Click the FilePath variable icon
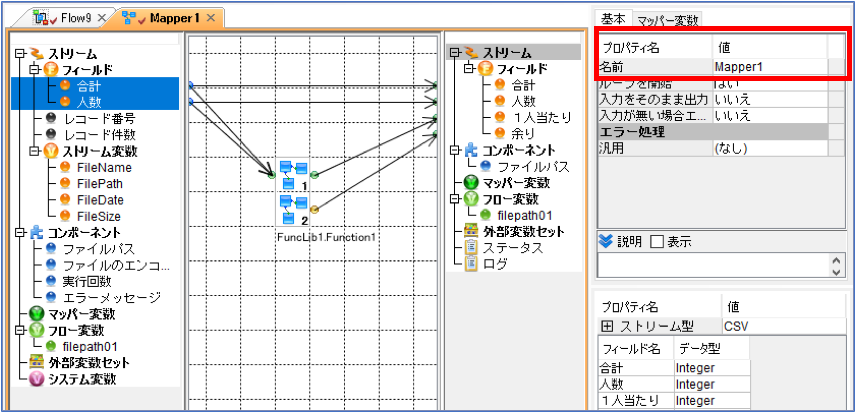The image size is (856, 414). click(x=65, y=184)
